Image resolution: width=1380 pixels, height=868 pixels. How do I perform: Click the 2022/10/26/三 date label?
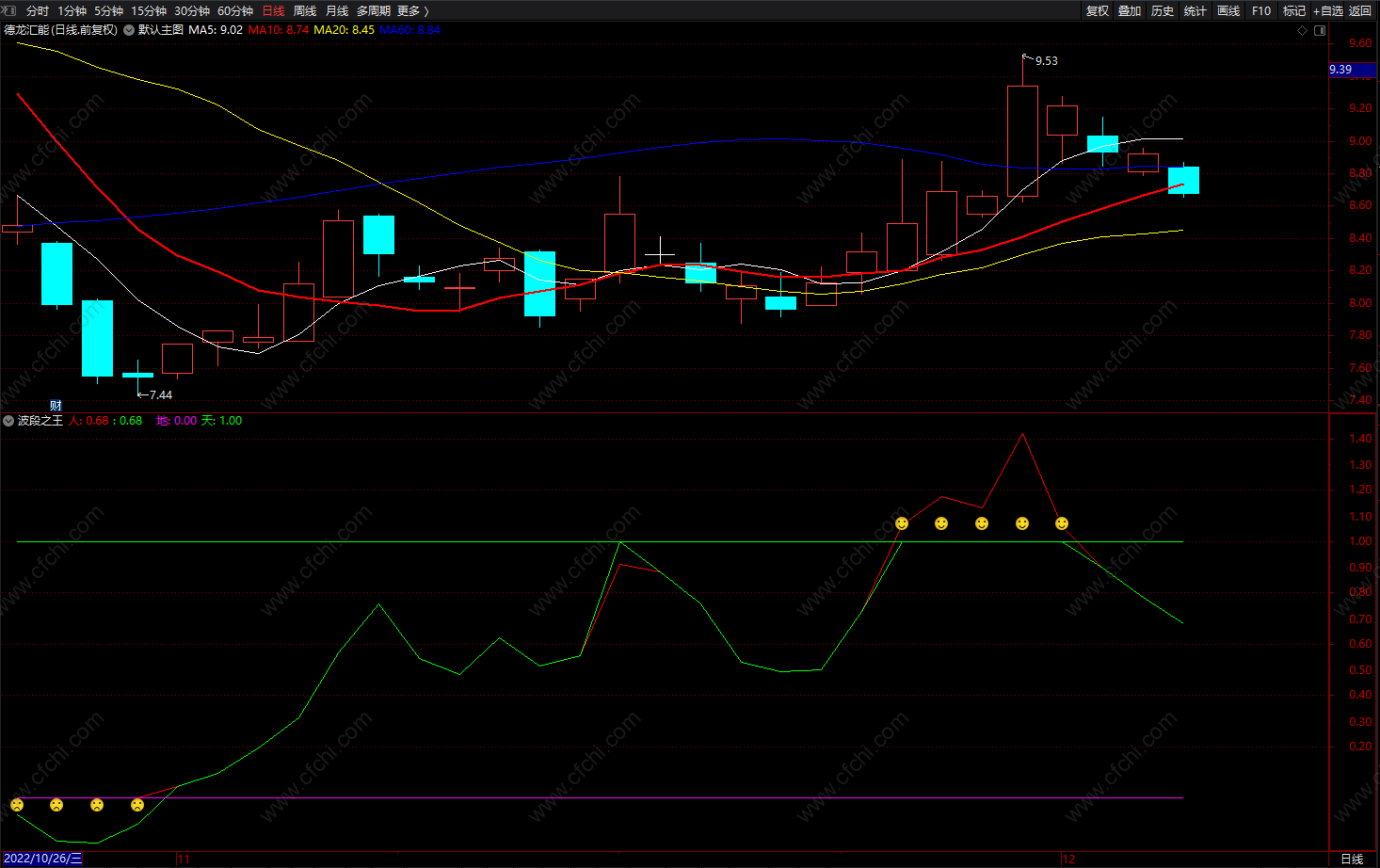click(43, 859)
